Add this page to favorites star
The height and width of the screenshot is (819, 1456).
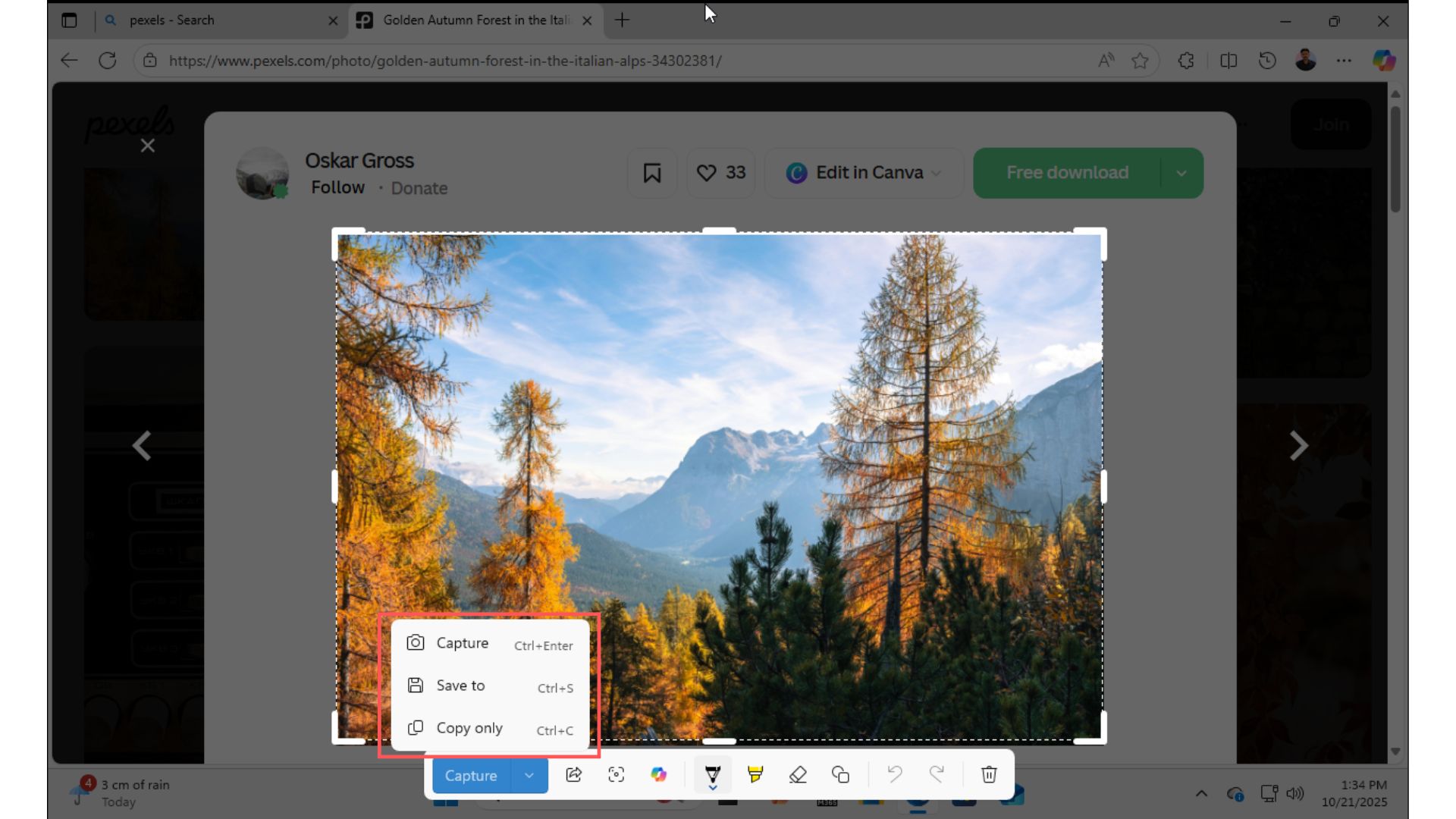click(1139, 61)
